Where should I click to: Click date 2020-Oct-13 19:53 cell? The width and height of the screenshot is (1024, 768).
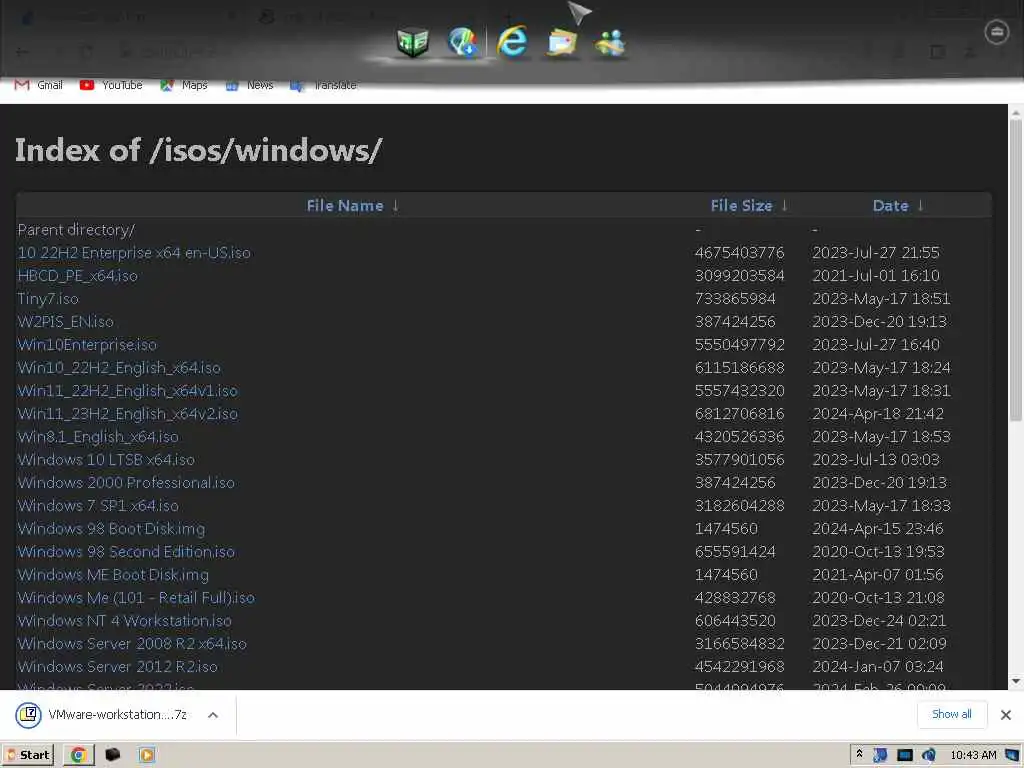pyautogui.click(x=878, y=552)
